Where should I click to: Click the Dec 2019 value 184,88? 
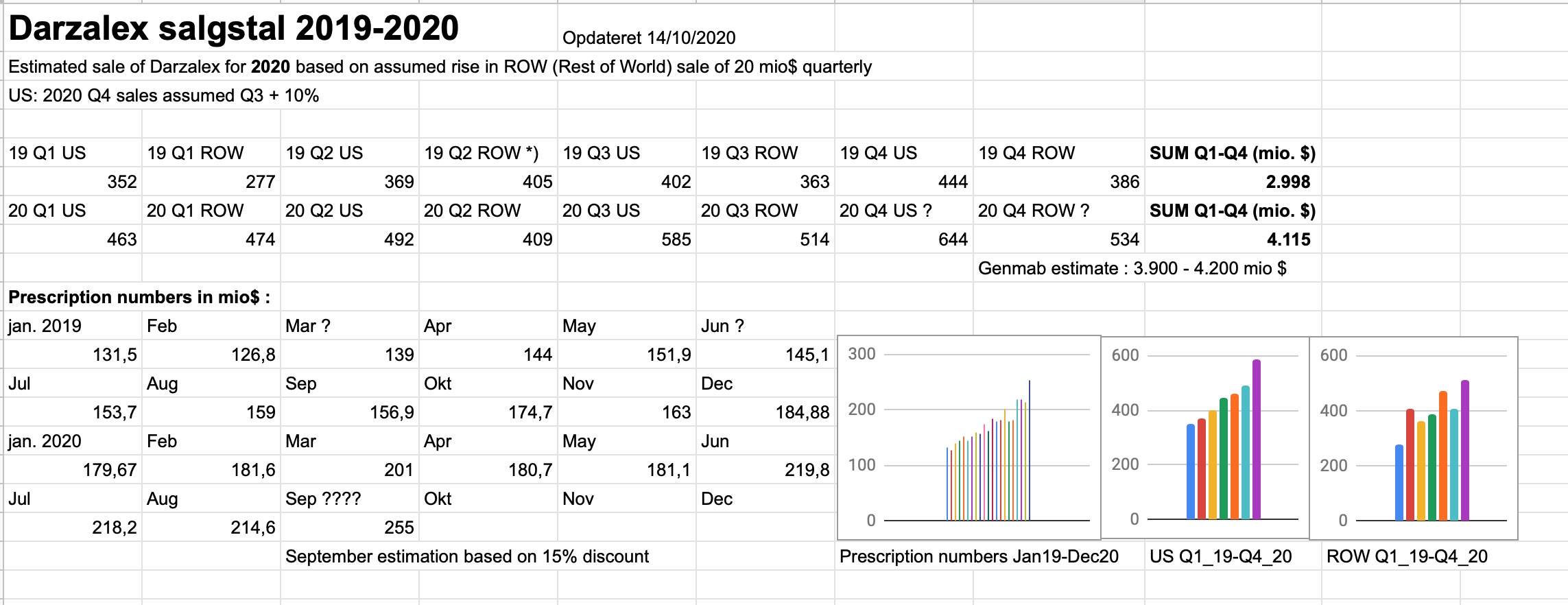click(x=765, y=412)
